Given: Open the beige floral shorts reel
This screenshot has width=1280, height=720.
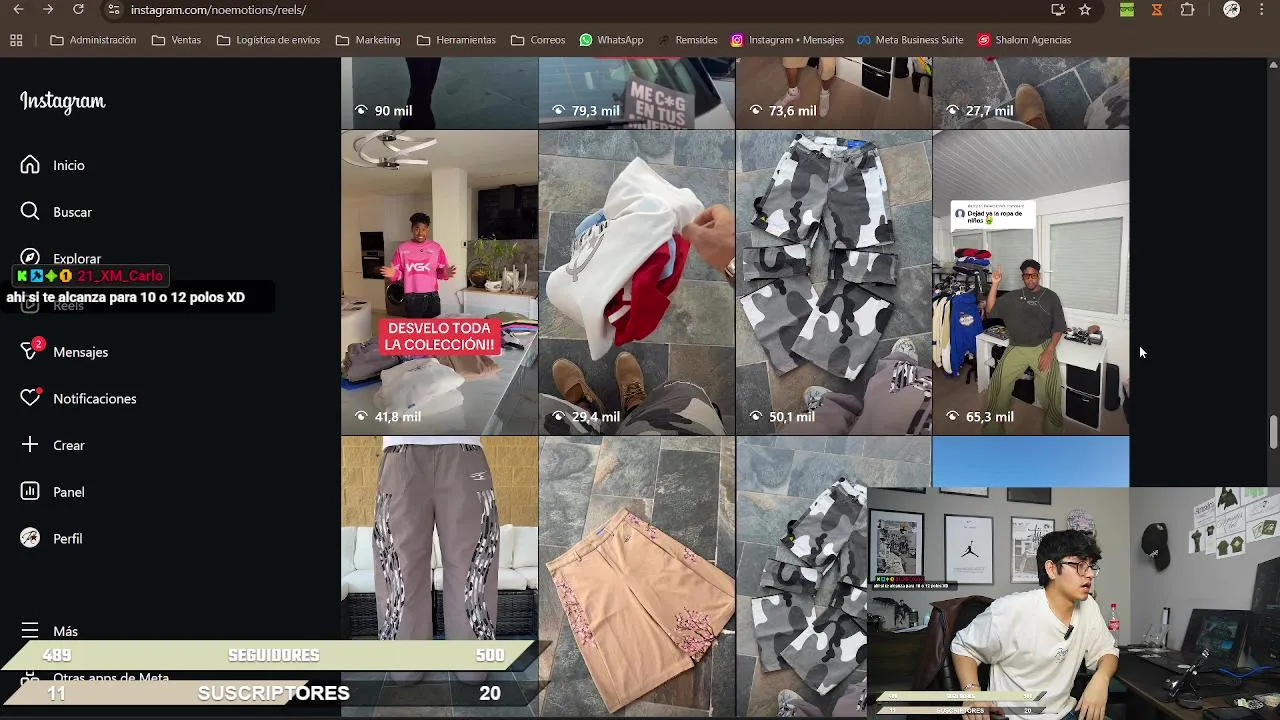Looking at the screenshot, I should [636, 577].
